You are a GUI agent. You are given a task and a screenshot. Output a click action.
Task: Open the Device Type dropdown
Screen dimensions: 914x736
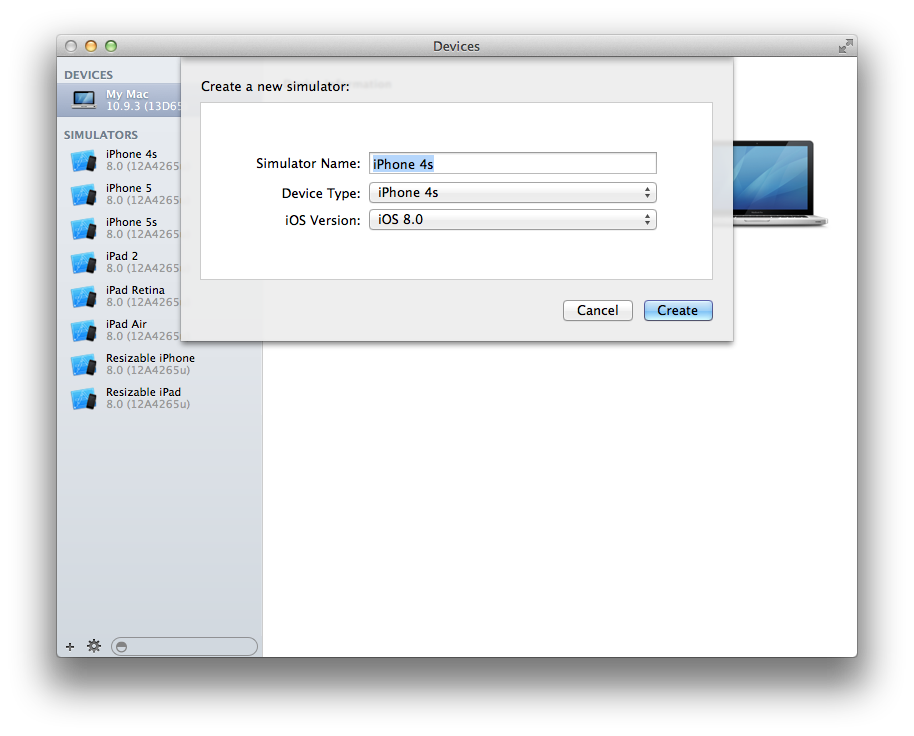(x=513, y=193)
